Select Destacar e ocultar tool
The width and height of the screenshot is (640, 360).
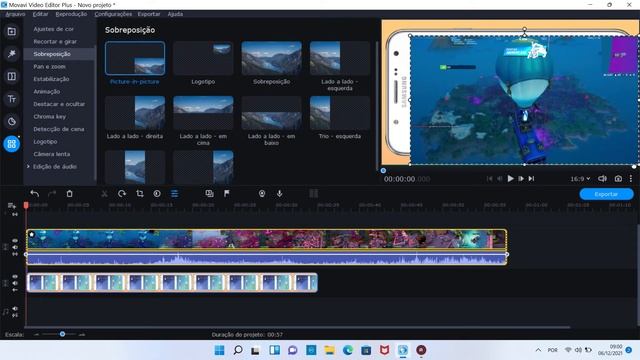pos(59,104)
